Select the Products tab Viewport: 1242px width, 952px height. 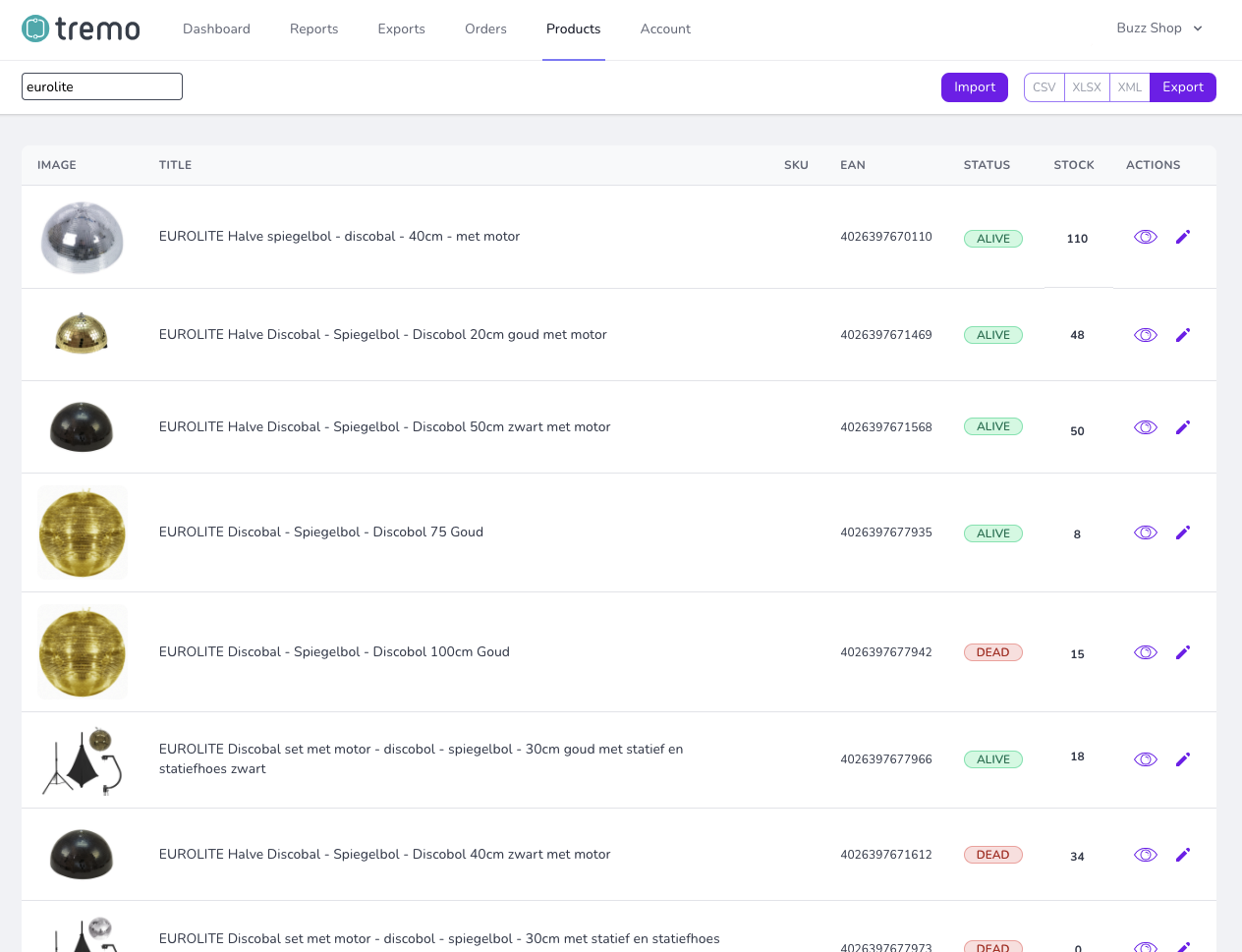(x=573, y=29)
